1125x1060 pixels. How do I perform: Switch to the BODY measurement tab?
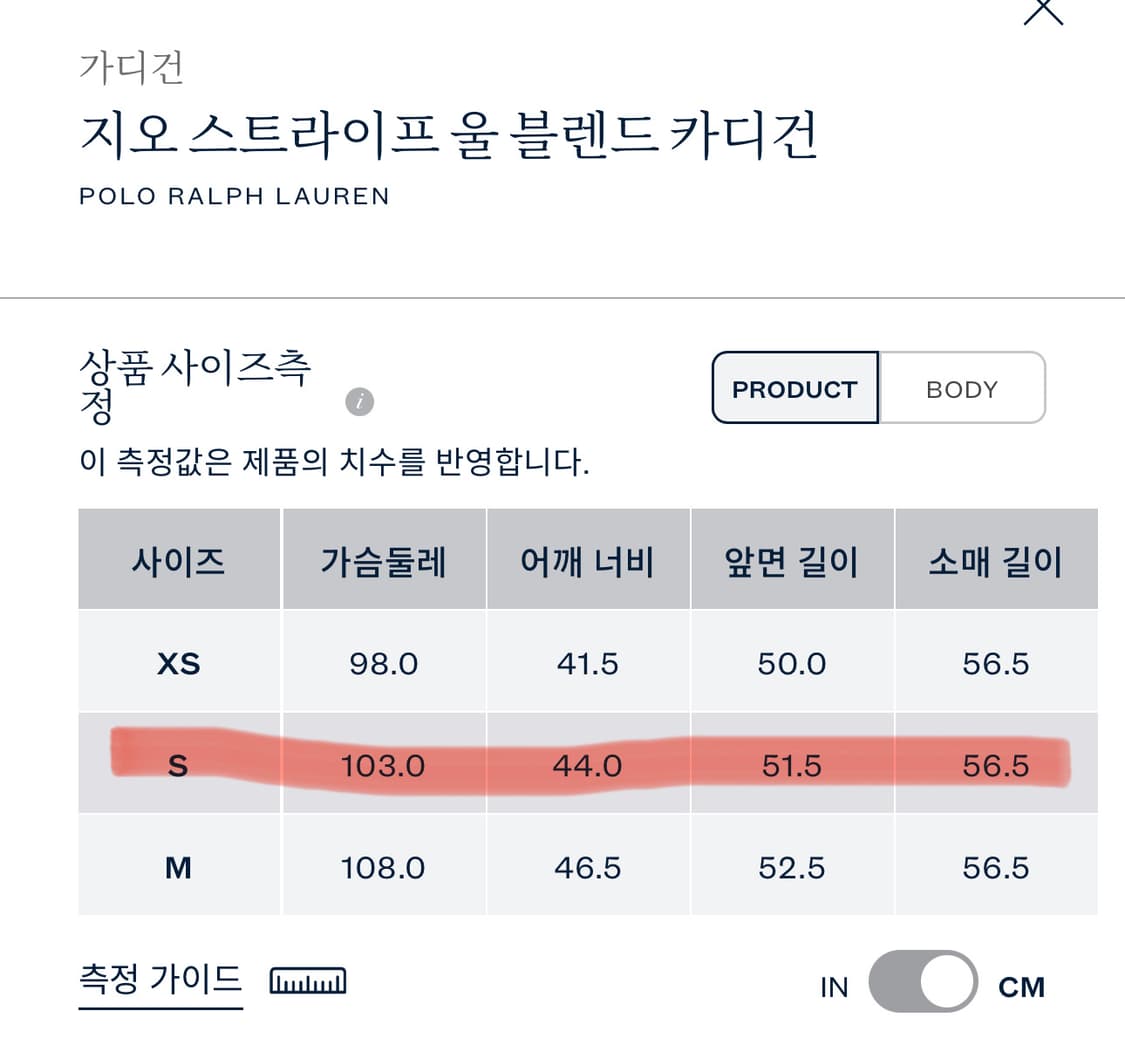coord(962,388)
